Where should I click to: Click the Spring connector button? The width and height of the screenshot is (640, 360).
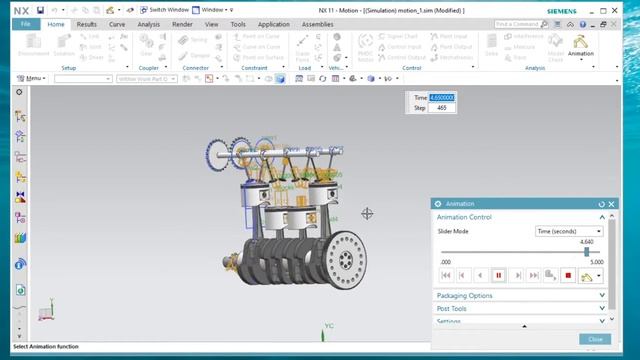(x=193, y=40)
